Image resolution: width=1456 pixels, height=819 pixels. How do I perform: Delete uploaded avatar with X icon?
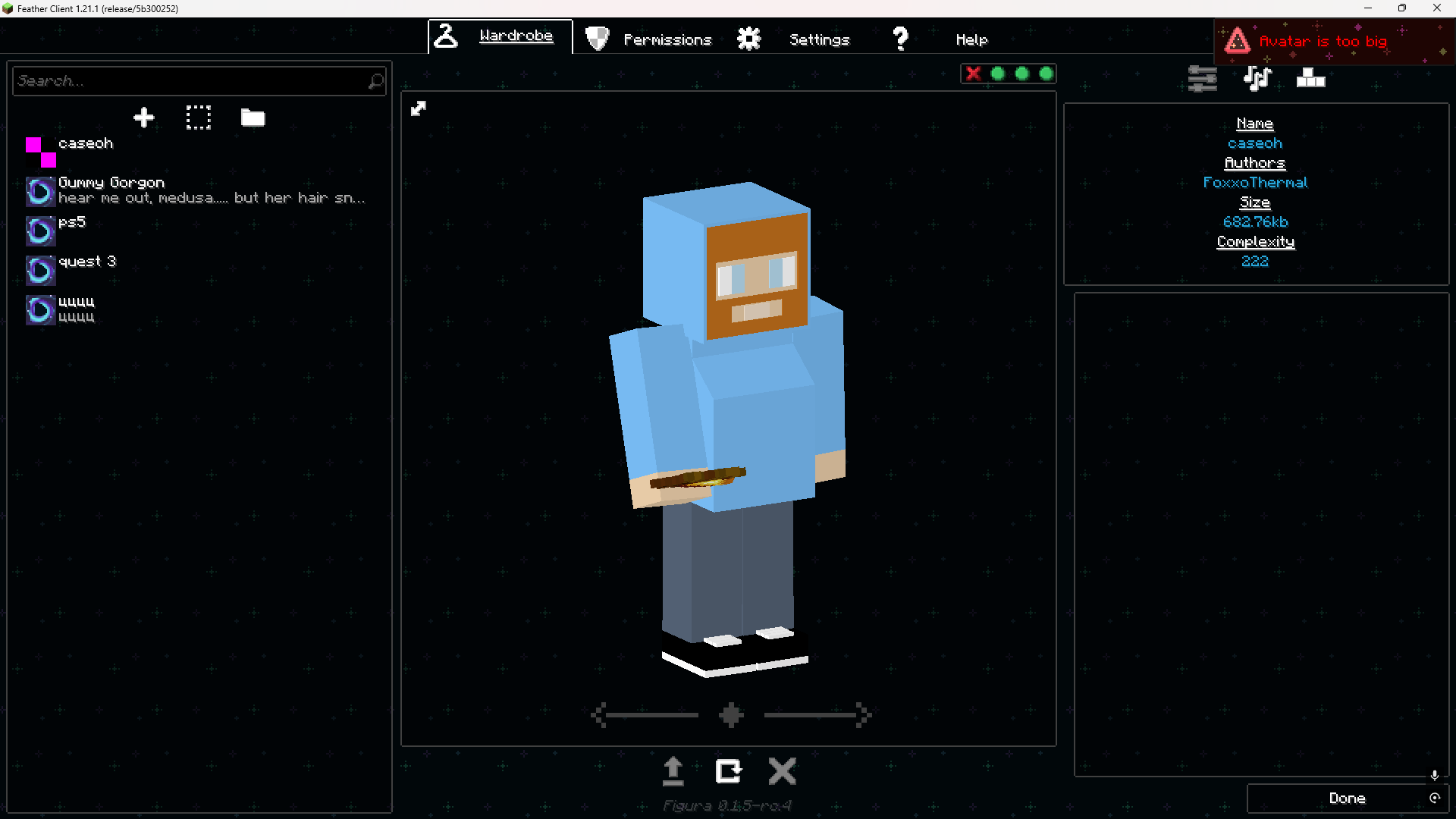782,771
